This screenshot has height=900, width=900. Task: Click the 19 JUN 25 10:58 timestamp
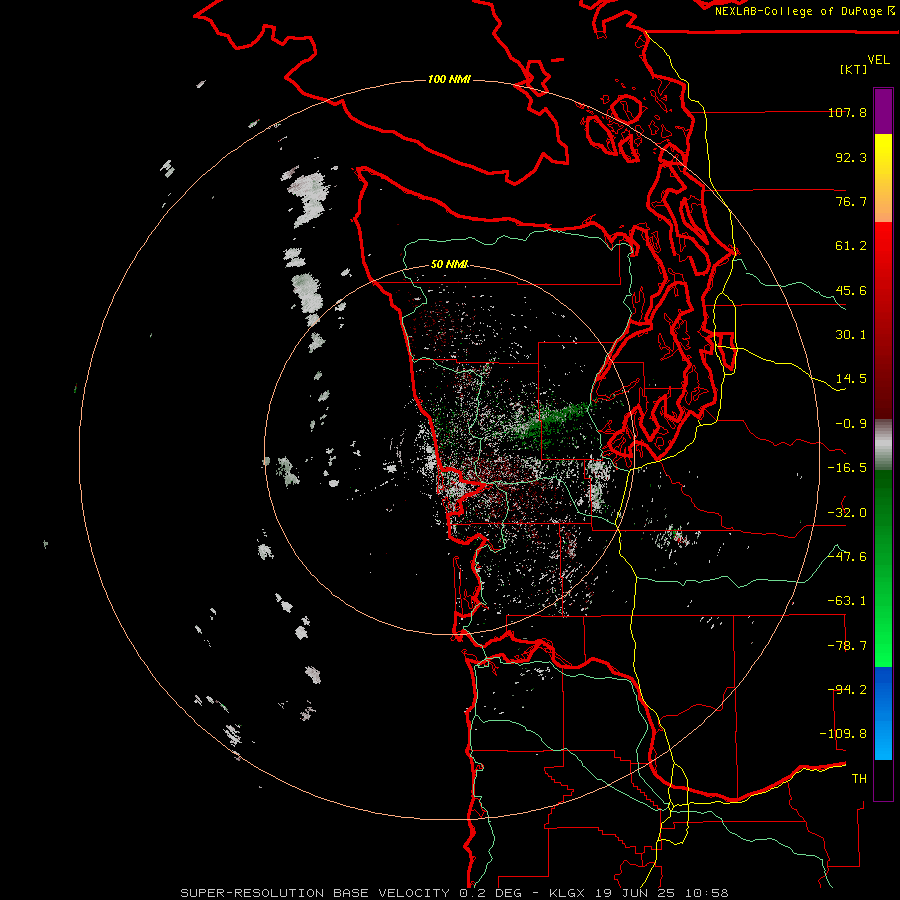coord(660,893)
